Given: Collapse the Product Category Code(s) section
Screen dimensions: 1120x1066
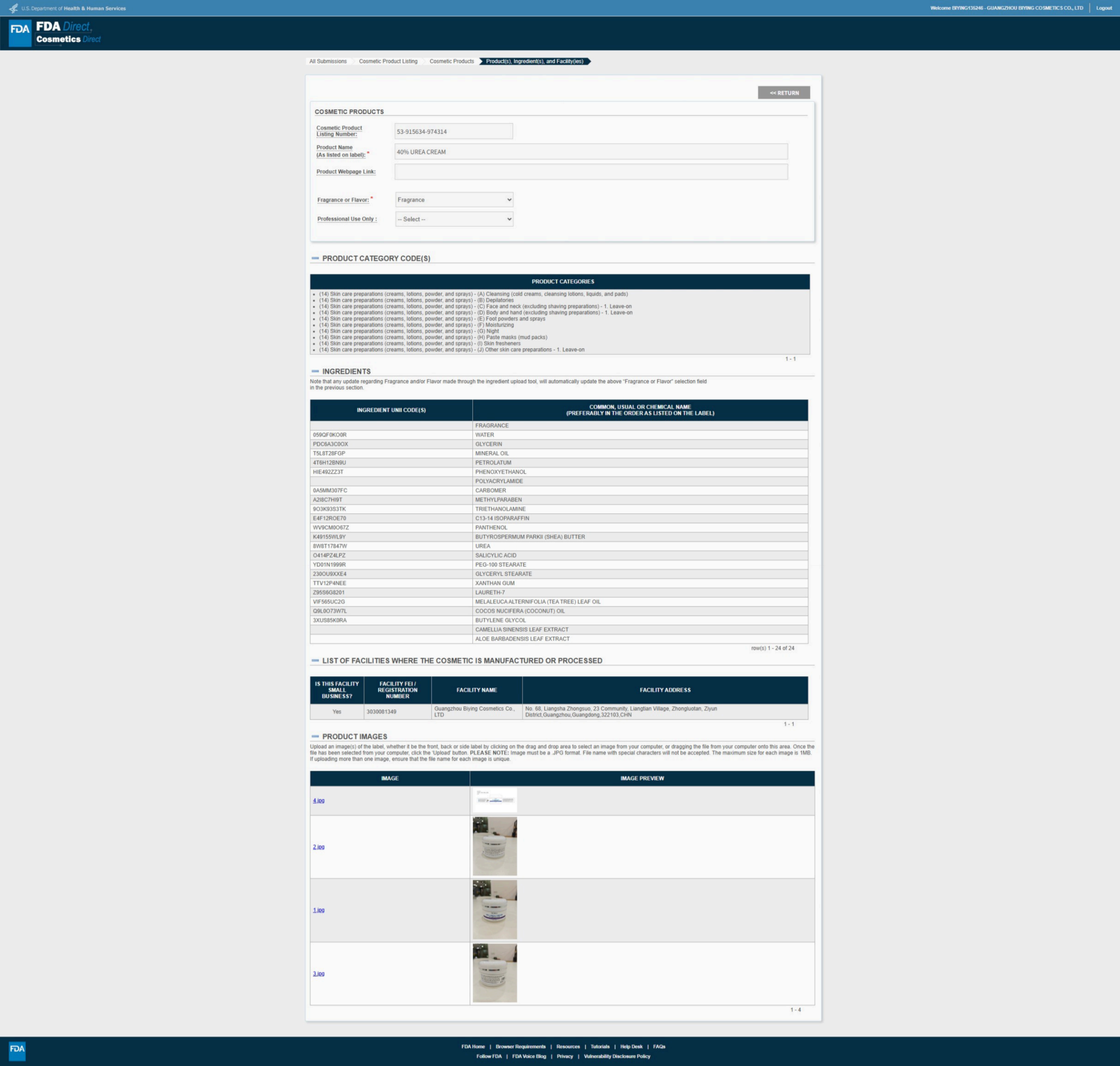Looking at the screenshot, I should (x=315, y=259).
